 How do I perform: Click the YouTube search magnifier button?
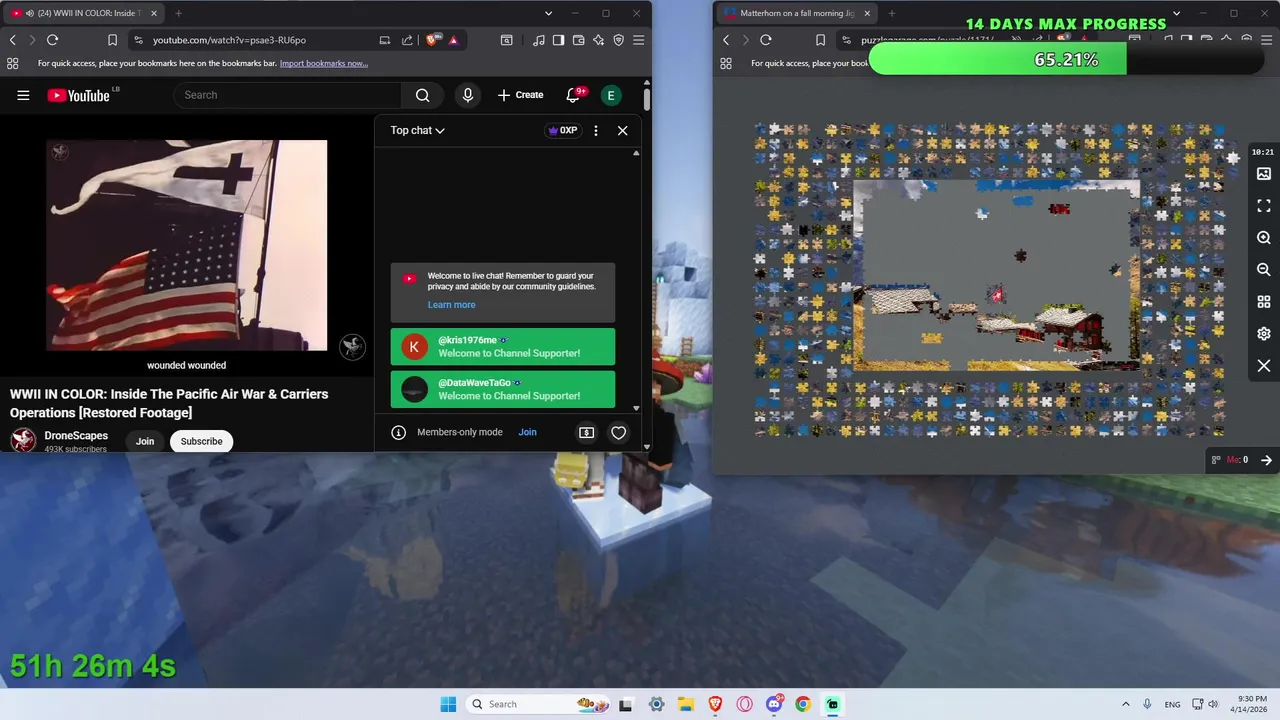pyautogui.click(x=423, y=95)
